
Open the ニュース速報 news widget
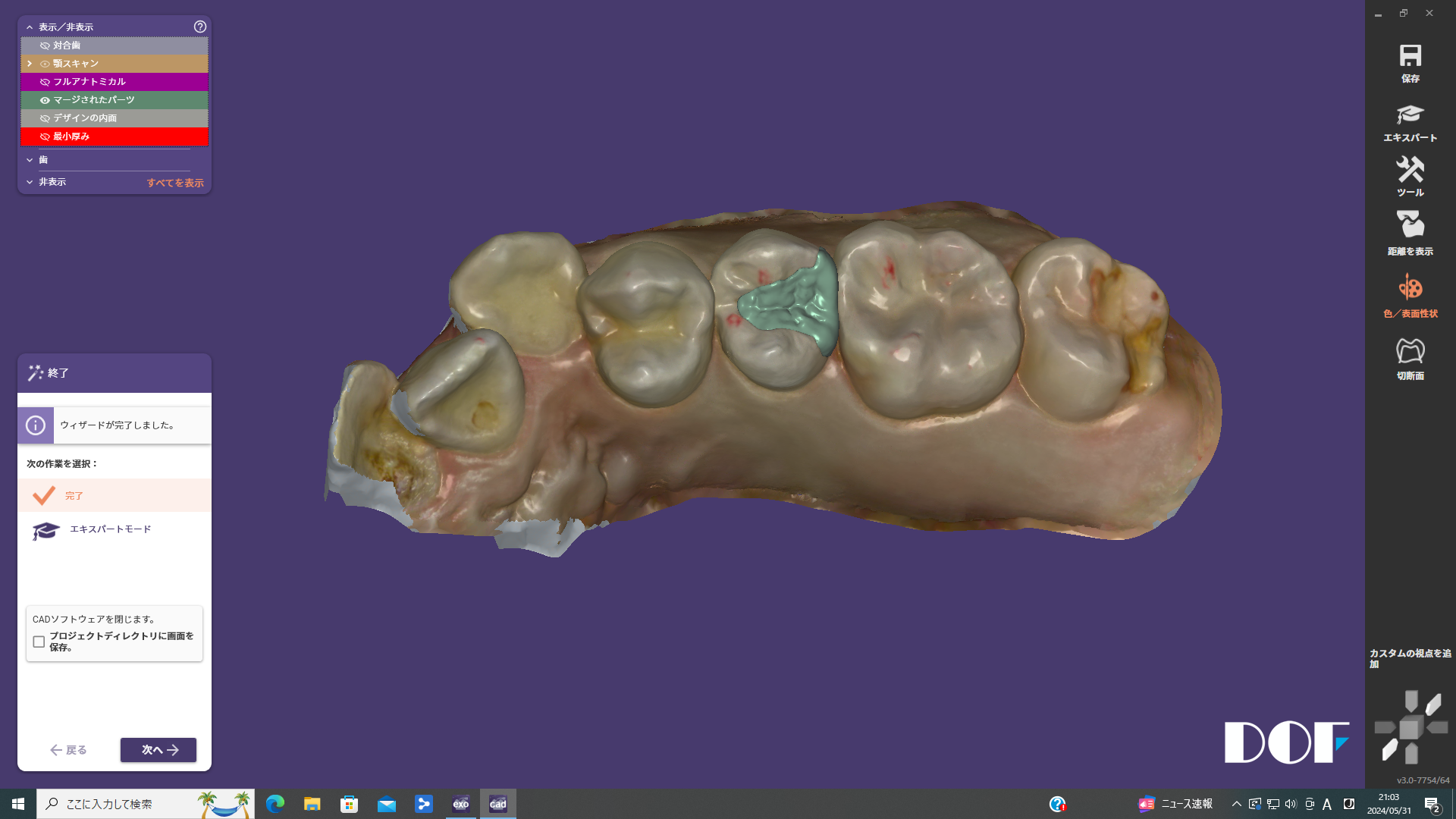coord(1176,804)
